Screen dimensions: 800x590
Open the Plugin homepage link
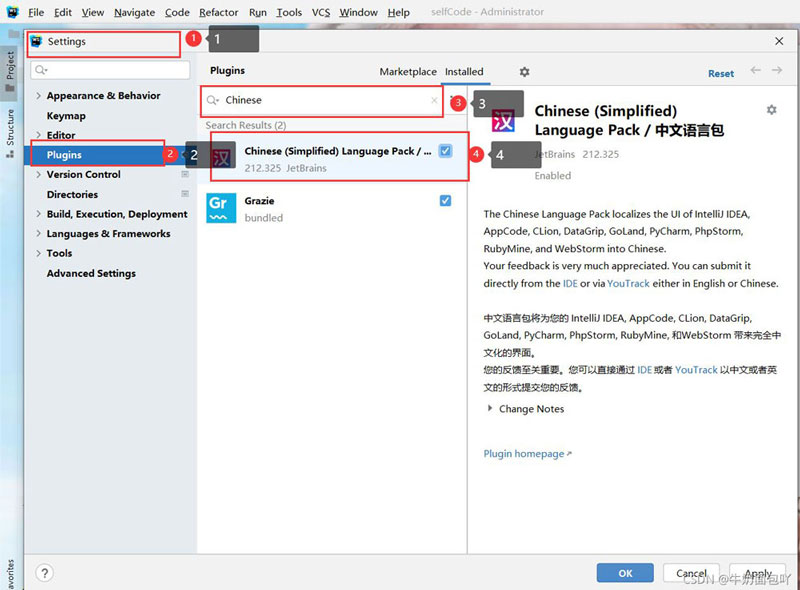coord(524,453)
